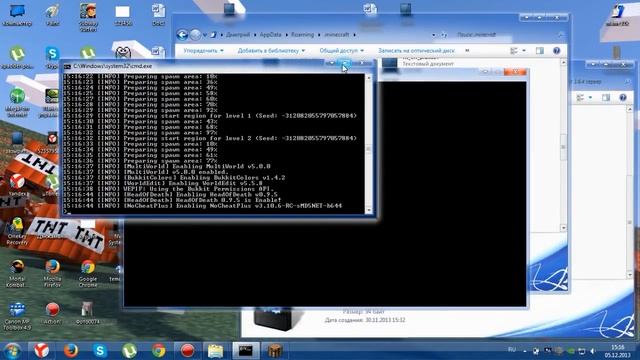
Task: Switch to cmd window taskbar button
Action: click(245, 351)
